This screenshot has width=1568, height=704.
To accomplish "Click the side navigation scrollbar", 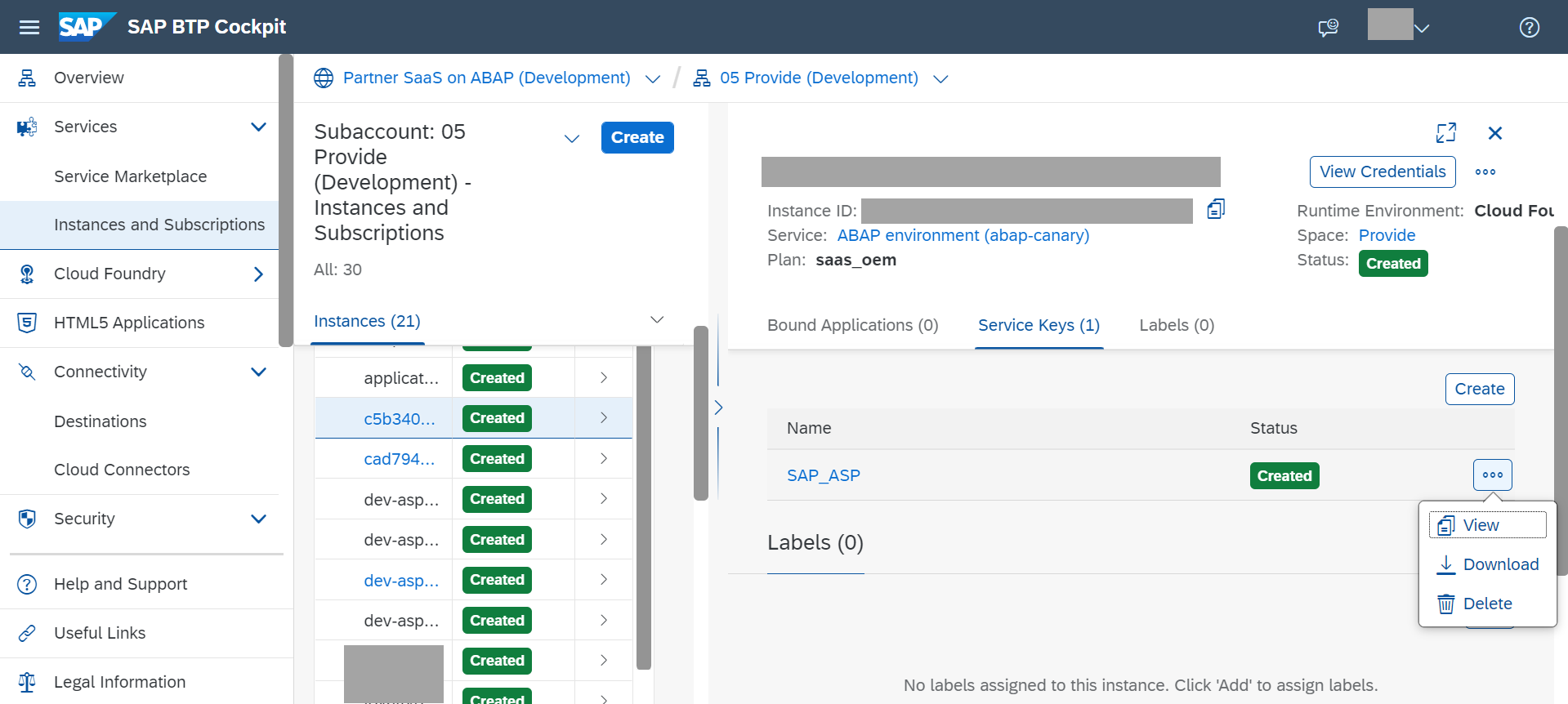I will click(286, 200).
